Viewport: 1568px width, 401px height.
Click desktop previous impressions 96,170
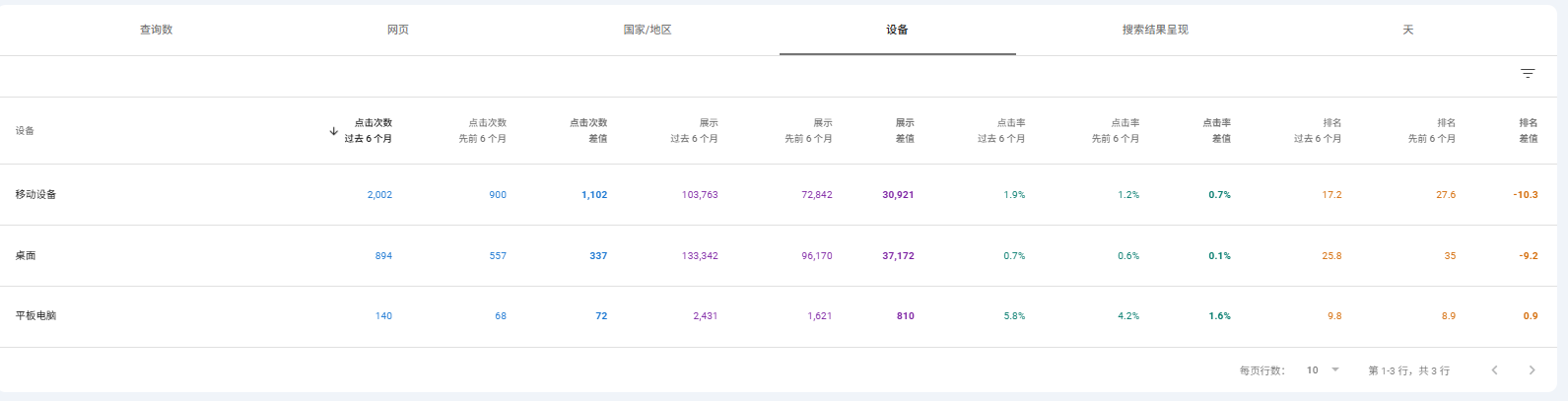[817, 256]
